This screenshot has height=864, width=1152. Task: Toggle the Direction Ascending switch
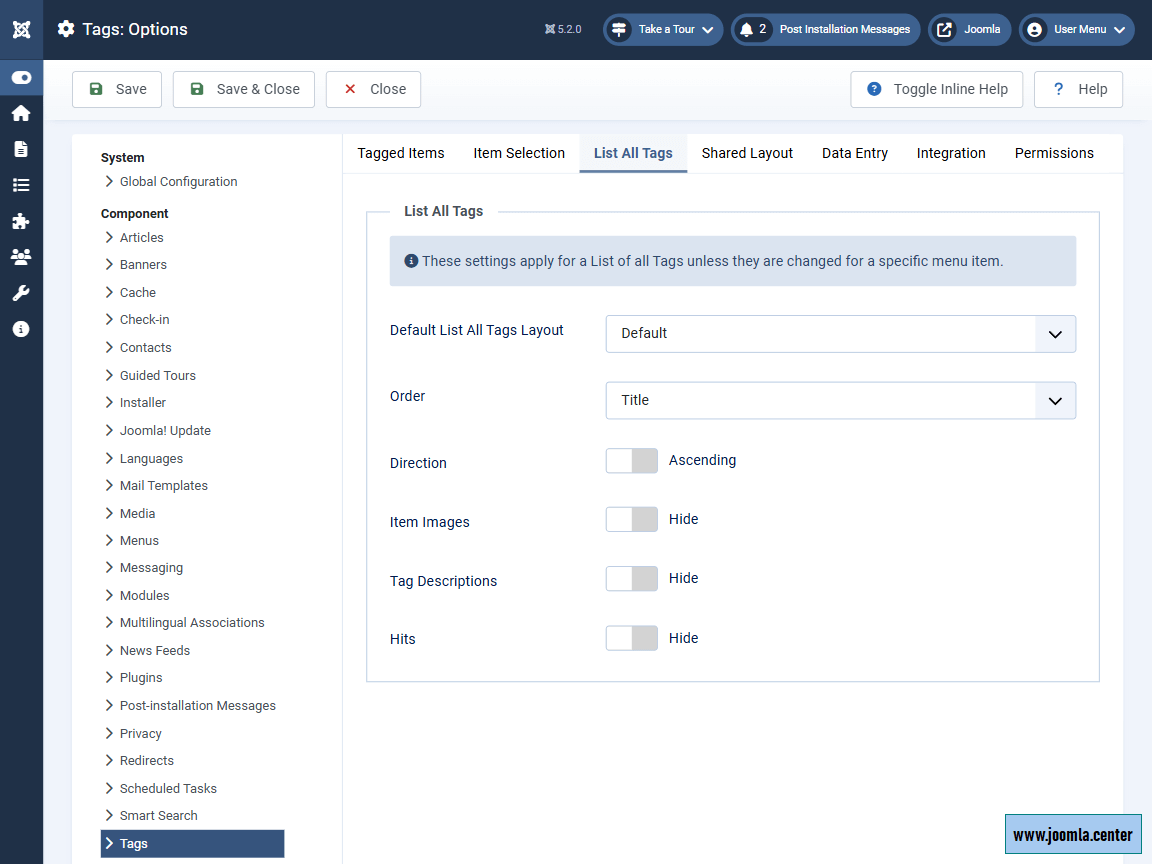pos(632,461)
